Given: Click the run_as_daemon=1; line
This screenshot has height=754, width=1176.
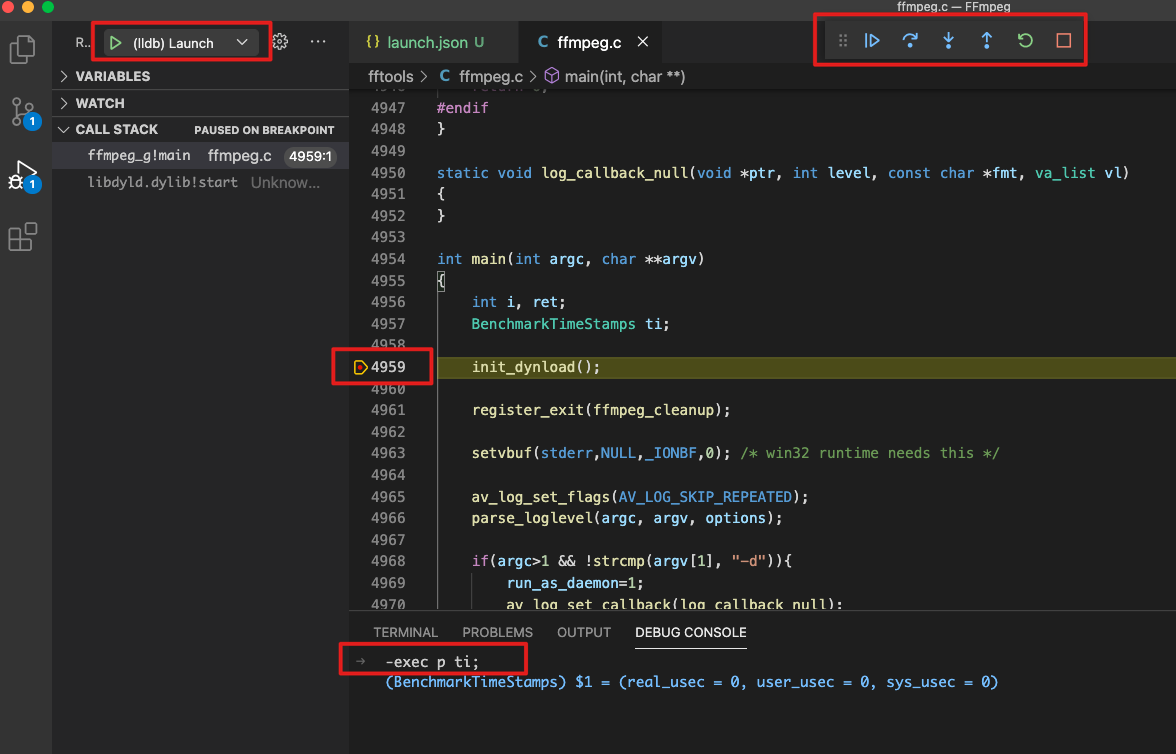Looking at the screenshot, I should tap(574, 583).
